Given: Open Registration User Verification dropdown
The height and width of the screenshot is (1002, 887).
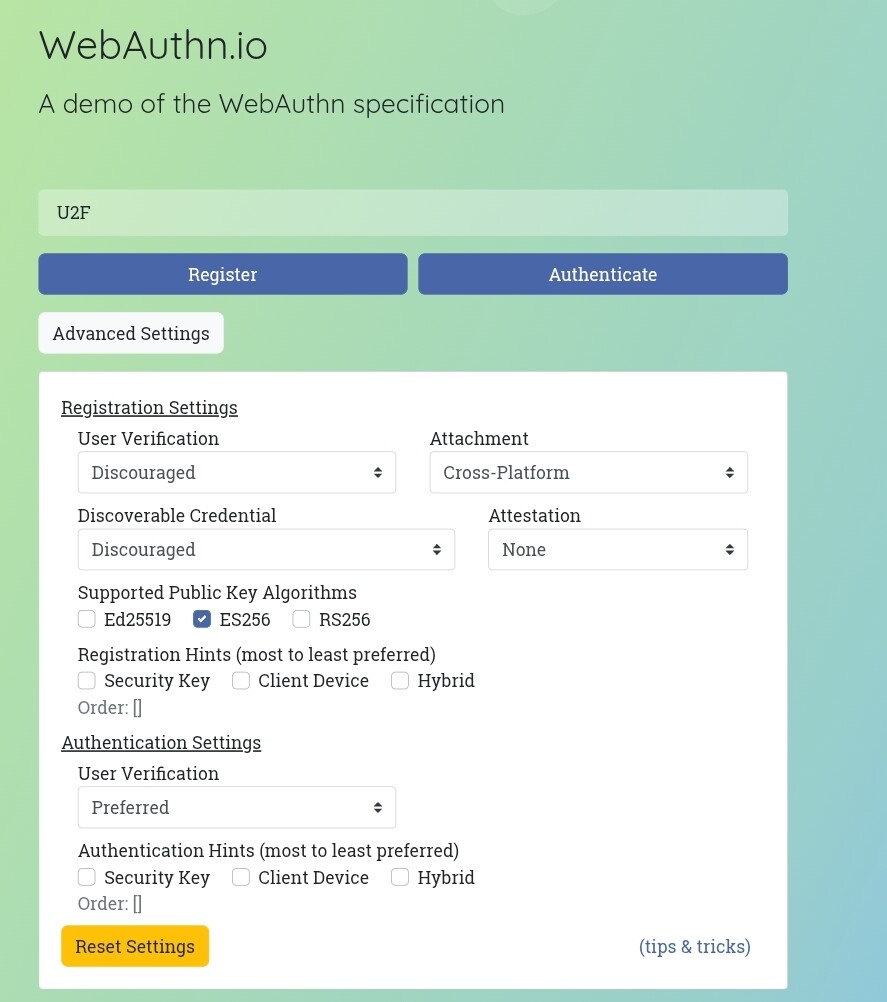Looking at the screenshot, I should [236, 472].
